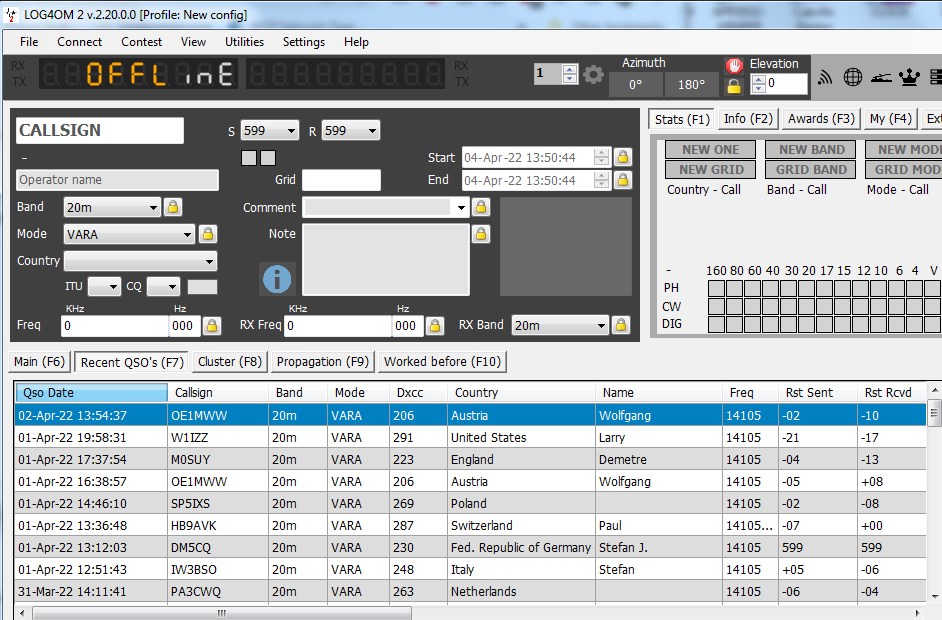
Task: Click the rotator stop hand icon
Action: (734, 65)
